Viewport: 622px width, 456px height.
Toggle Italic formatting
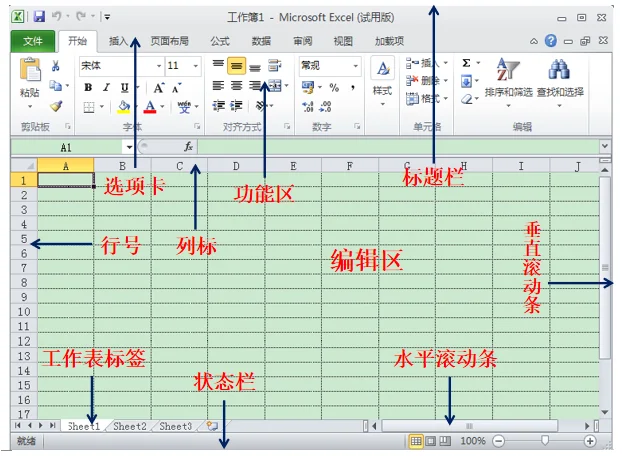[106, 88]
